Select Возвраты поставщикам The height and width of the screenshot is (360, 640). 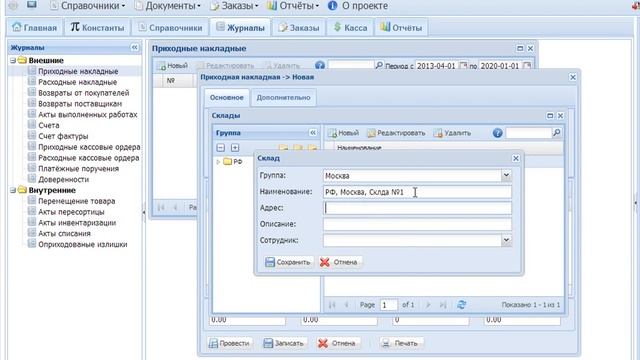pyautogui.click(x=80, y=104)
